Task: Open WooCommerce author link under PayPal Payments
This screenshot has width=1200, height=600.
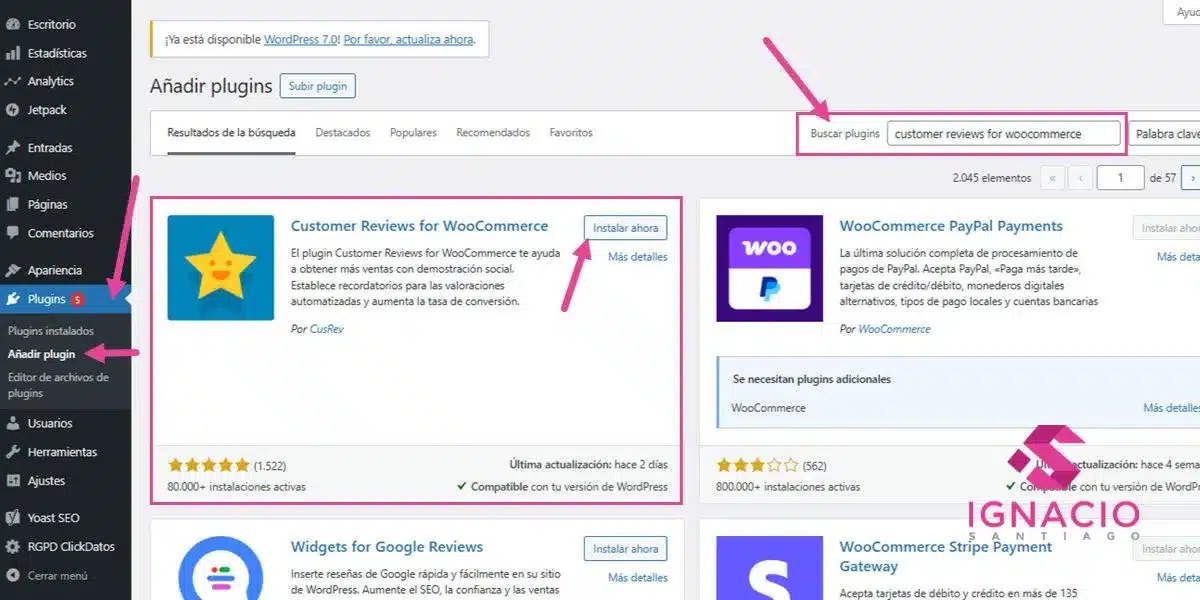Action: [x=894, y=329]
